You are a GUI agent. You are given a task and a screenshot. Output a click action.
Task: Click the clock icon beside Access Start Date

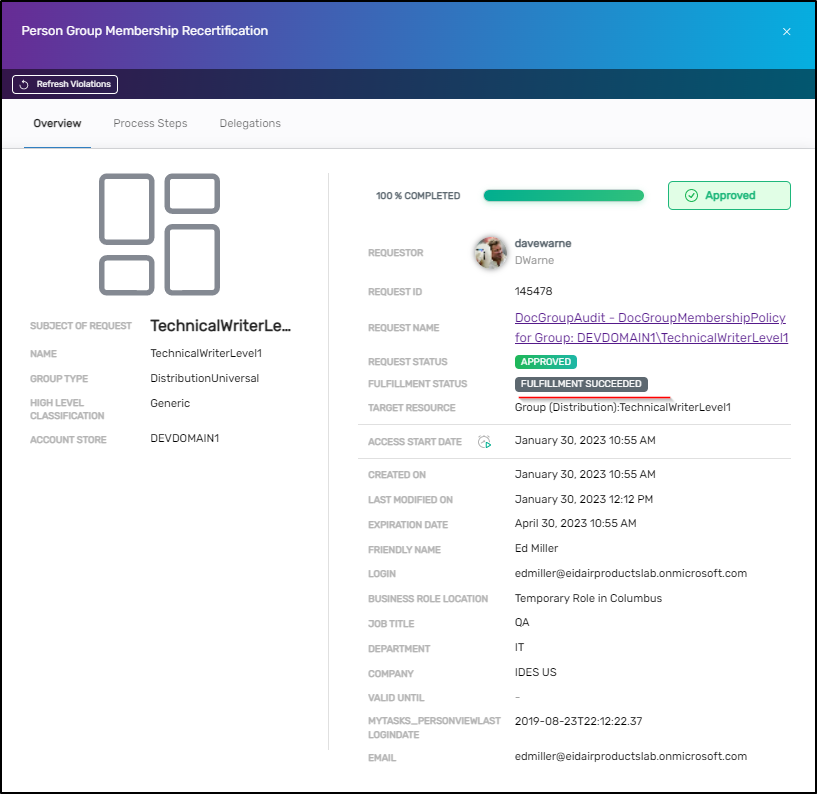(482, 441)
